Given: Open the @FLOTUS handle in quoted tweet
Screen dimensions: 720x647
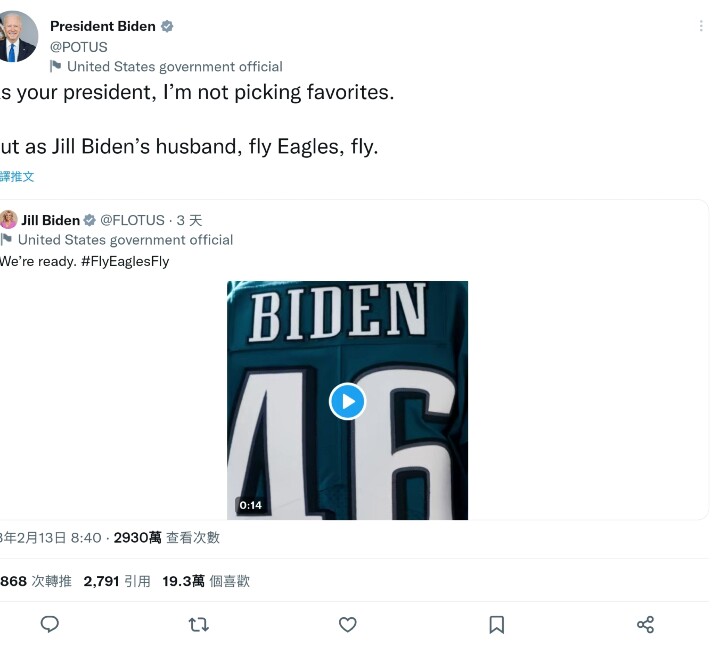Looking at the screenshot, I should pos(132,220).
